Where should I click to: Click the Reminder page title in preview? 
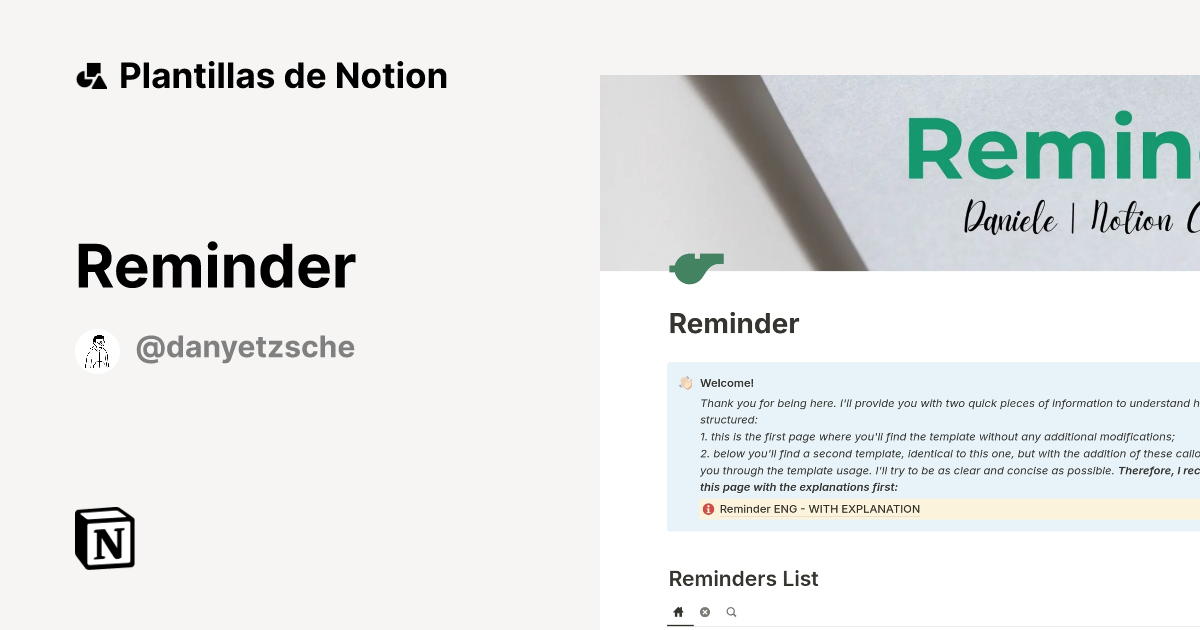click(x=733, y=324)
